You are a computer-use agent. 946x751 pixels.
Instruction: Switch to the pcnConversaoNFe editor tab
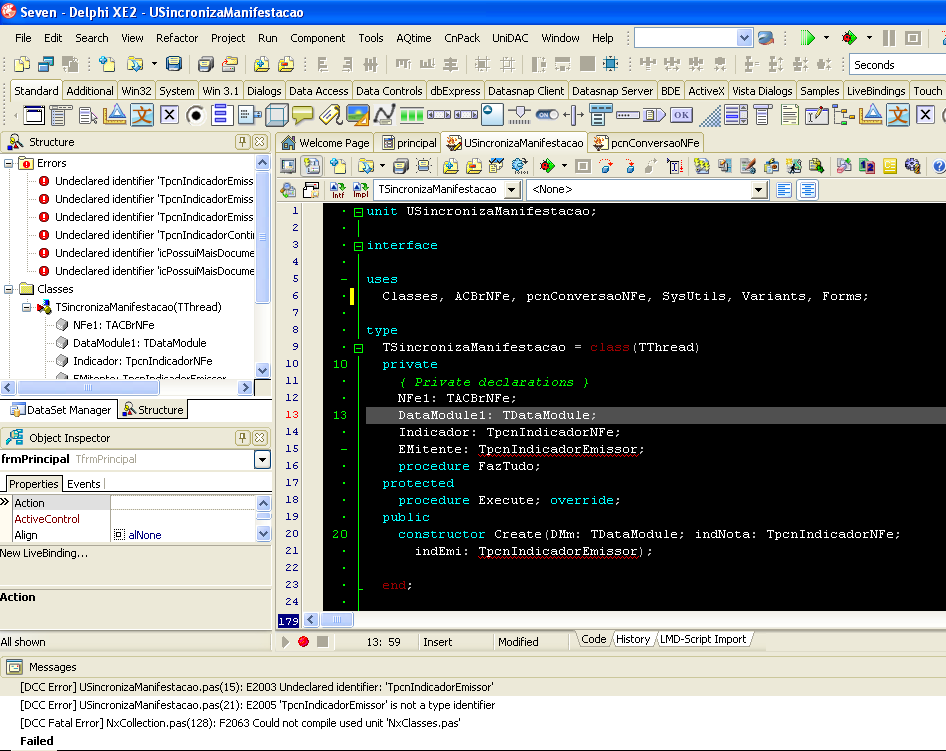coord(647,143)
